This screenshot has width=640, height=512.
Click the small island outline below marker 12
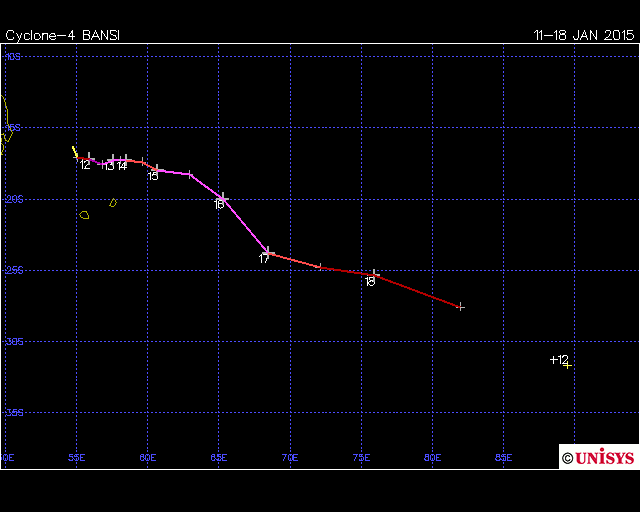(84, 214)
